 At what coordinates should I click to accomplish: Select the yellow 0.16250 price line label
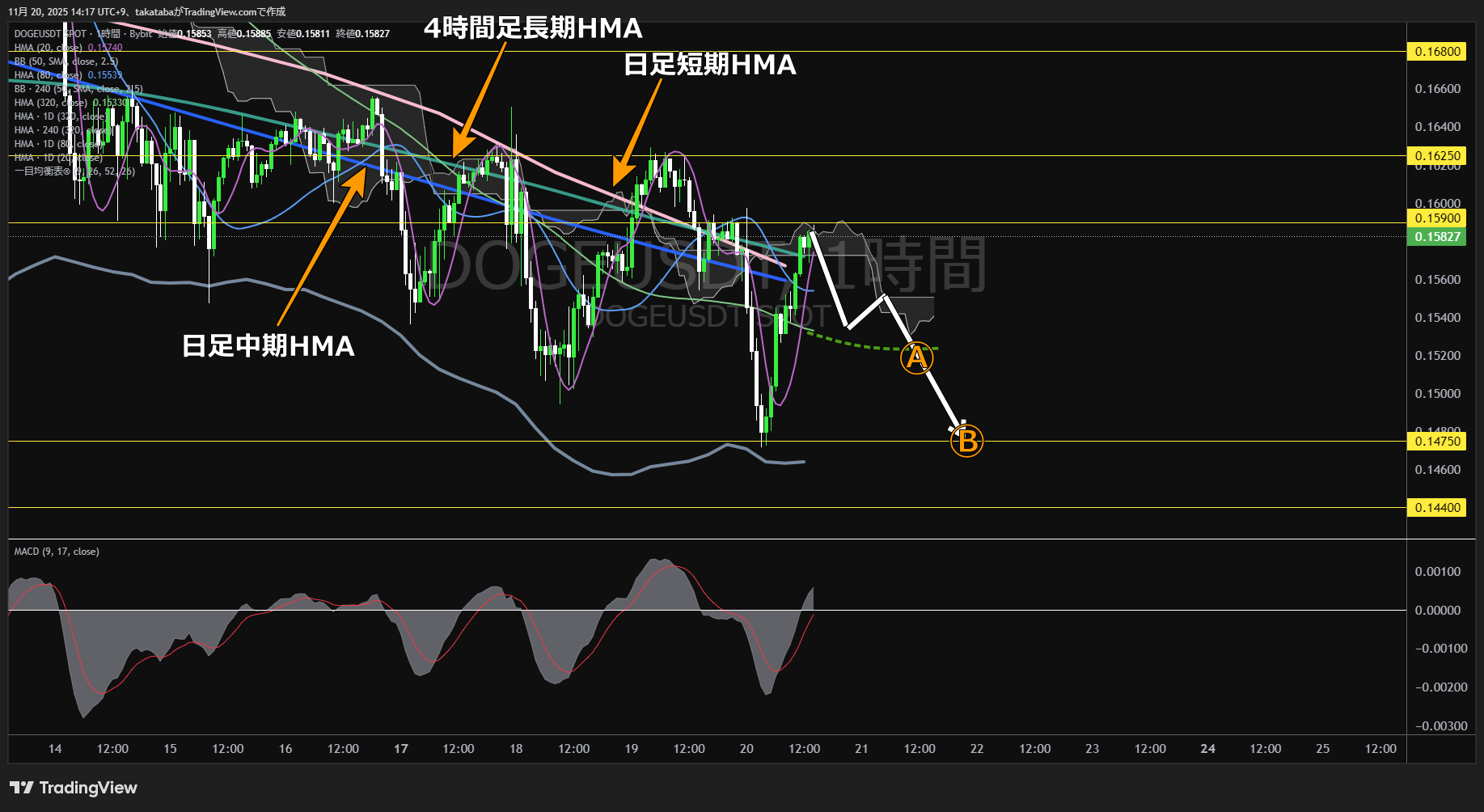(x=1437, y=155)
